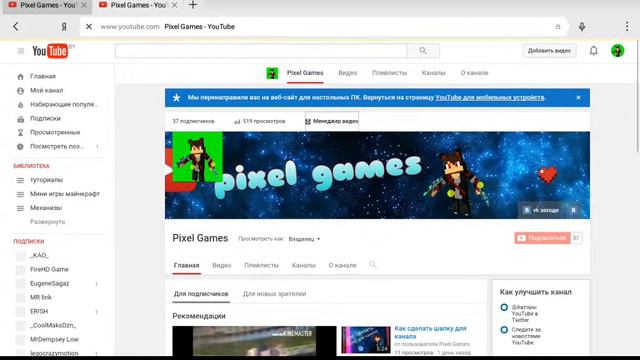
Task: Click the 519 просмотров statistic
Action: 260,121
